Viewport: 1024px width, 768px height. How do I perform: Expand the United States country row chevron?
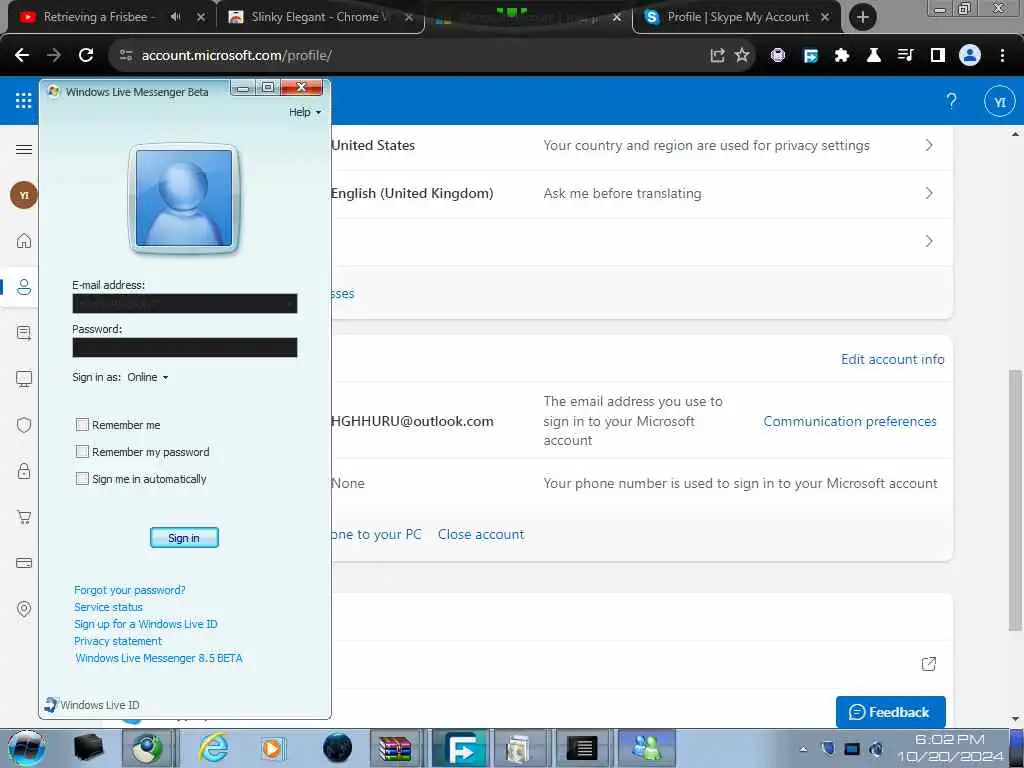pyautogui.click(x=929, y=145)
